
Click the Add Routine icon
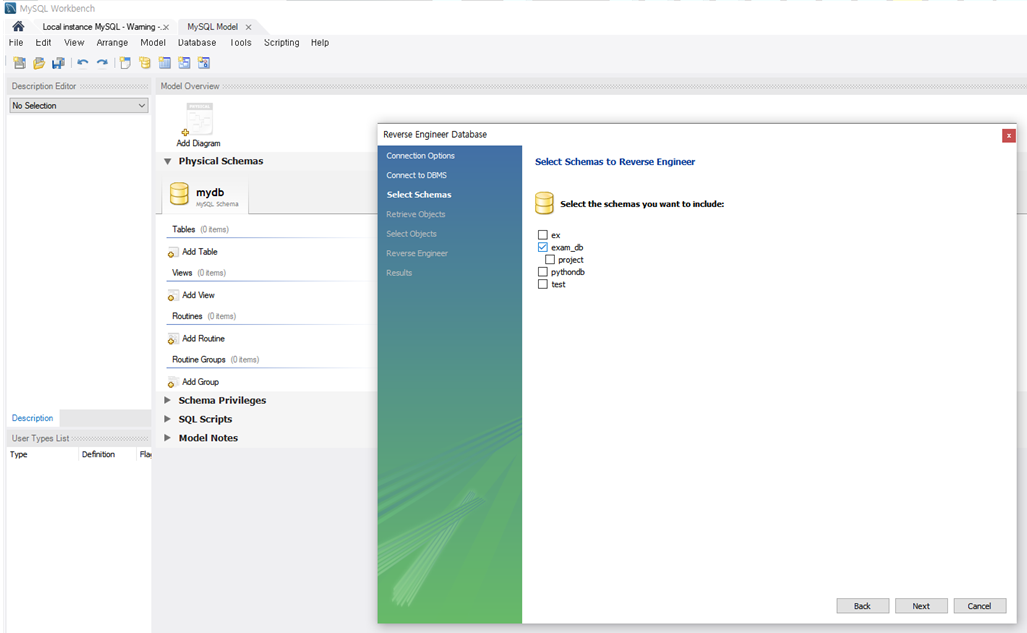172,339
